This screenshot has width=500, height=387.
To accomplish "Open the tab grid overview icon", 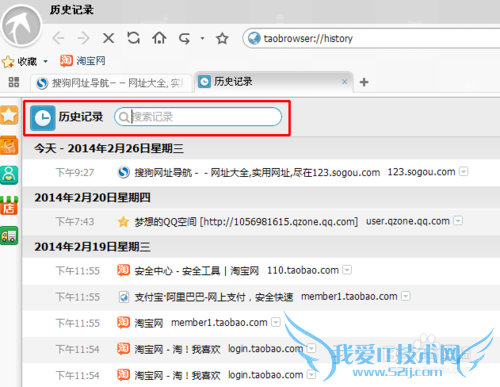I will pos(14,82).
